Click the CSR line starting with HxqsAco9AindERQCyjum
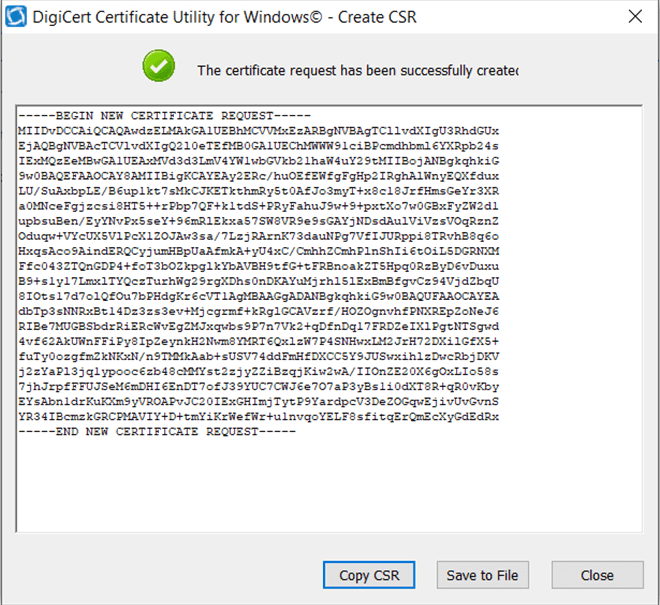660x605 pixels. coord(258,251)
